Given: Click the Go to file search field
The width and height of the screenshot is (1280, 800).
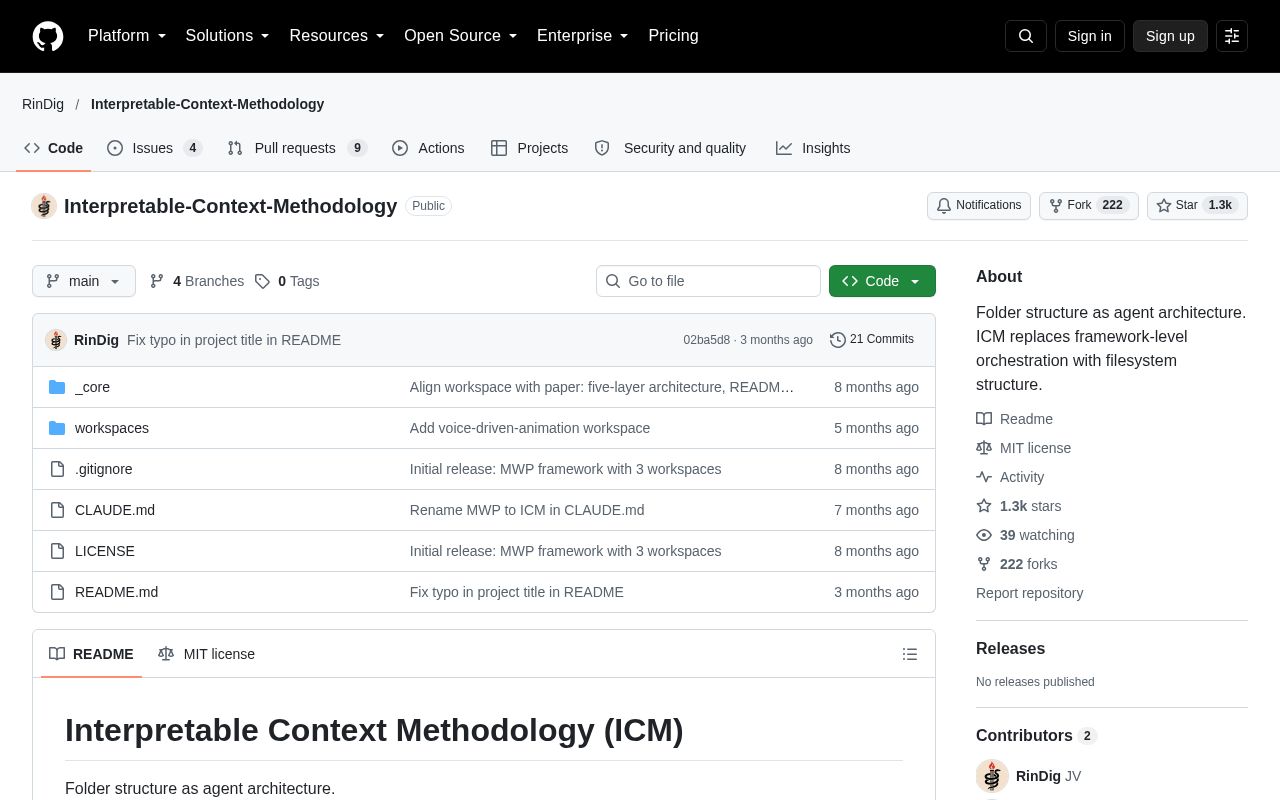Looking at the screenshot, I should 708,281.
